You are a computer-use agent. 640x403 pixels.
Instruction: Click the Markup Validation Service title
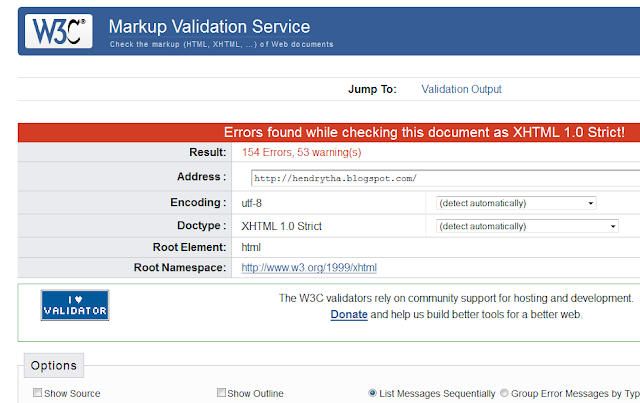coord(209,27)
